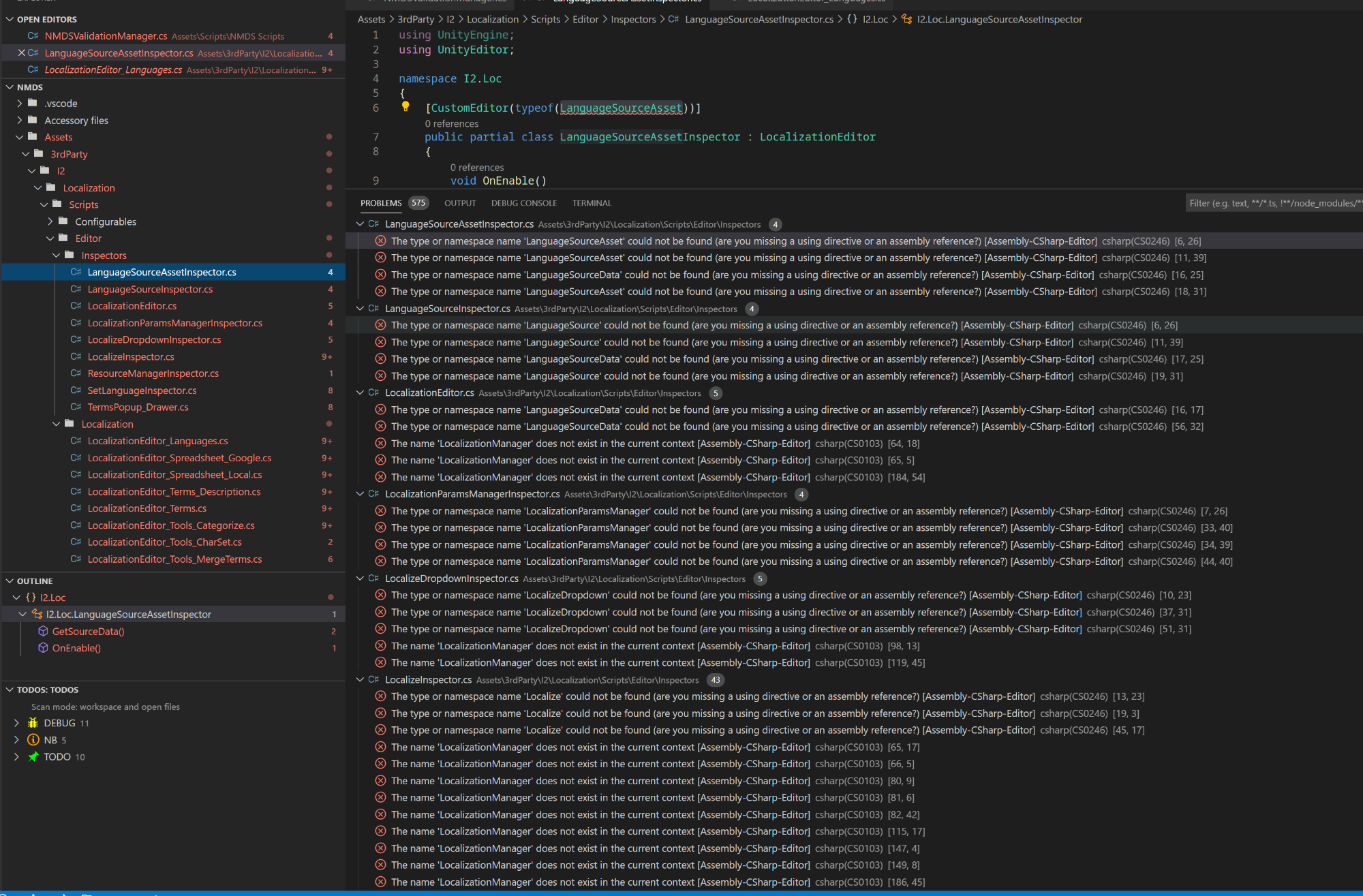The height and width of the screenshot is (896, 1363).
Task: Click the Inspectors breadcrumb segment
Action: coord(632,19)
